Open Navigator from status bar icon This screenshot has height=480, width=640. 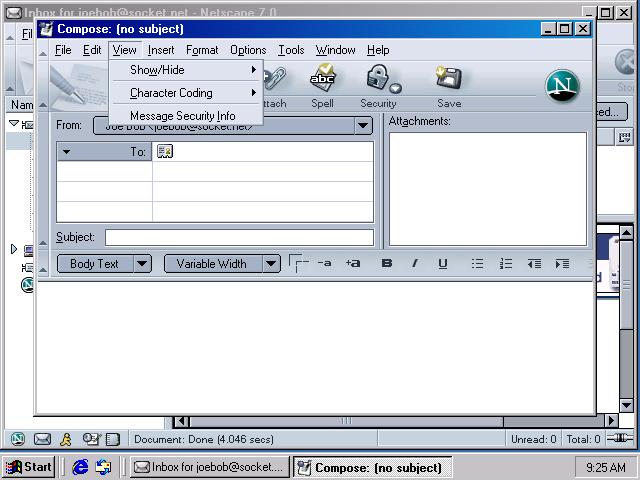click(x=18, y=439)
